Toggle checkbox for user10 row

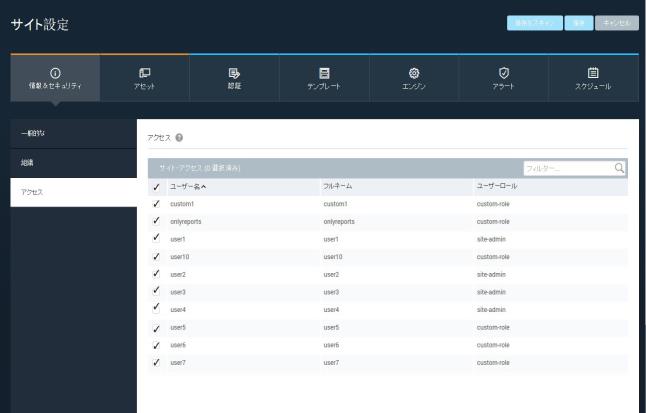pos(154,257)
